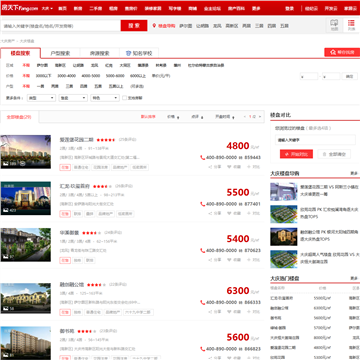This screenshot has width=360, height=360.
Task: Expand the 大庆 city dropdown in the top bar
Action: coord(47,8)
